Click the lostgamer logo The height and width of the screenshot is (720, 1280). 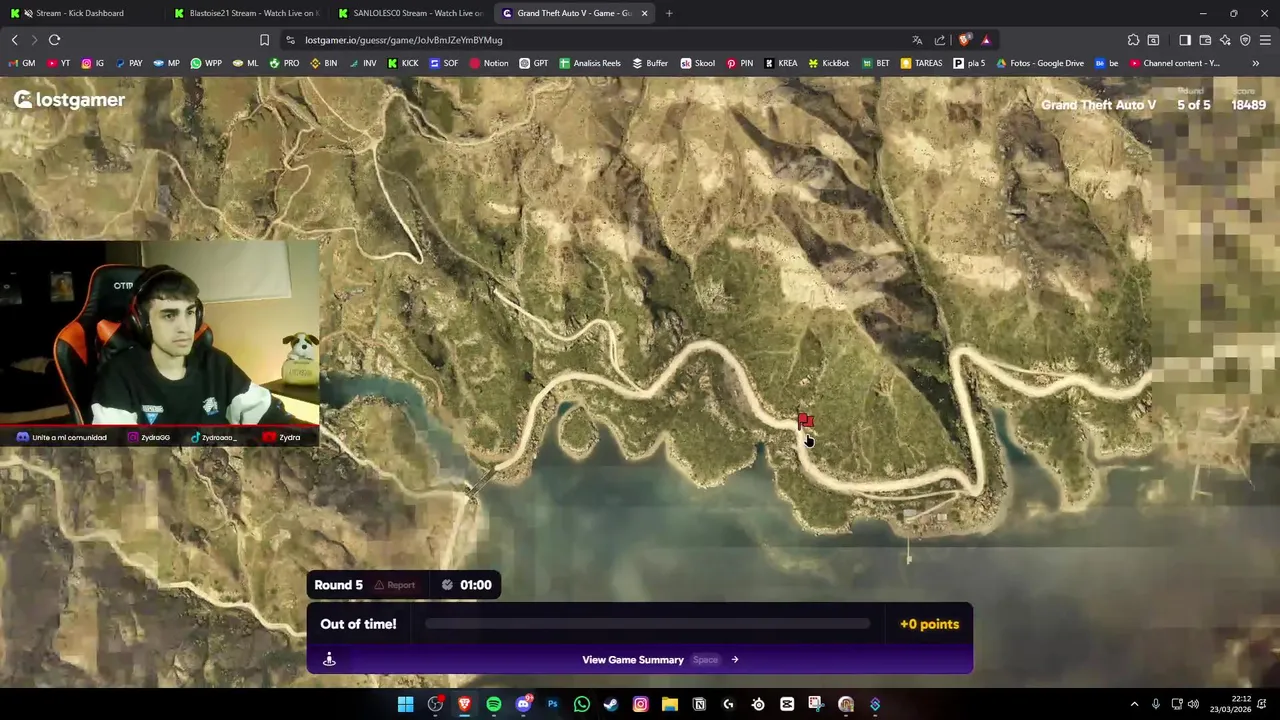point(69,100)
